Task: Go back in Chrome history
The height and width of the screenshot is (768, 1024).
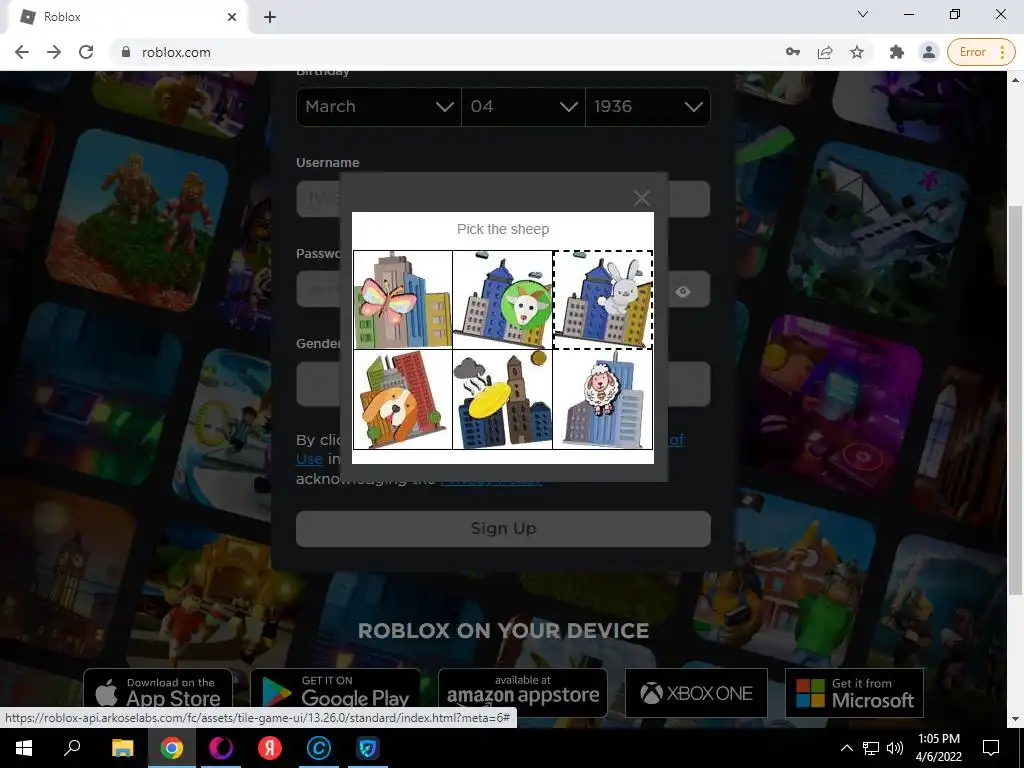Action: [22, 52]
